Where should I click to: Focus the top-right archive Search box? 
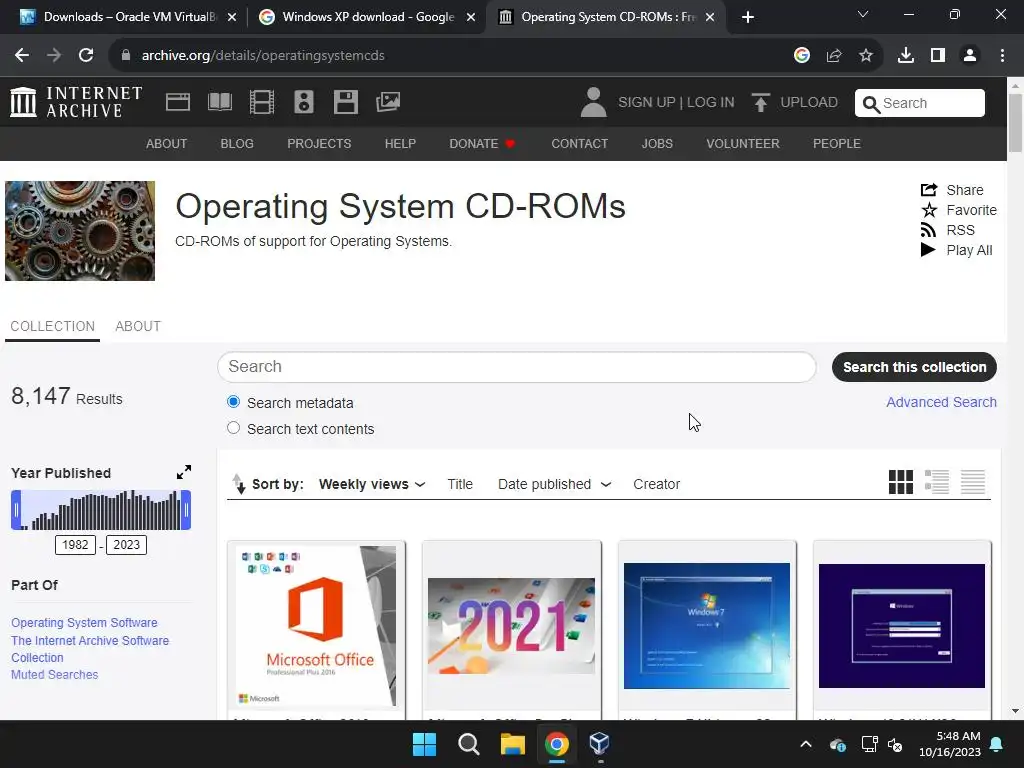(x=920, y=103)
